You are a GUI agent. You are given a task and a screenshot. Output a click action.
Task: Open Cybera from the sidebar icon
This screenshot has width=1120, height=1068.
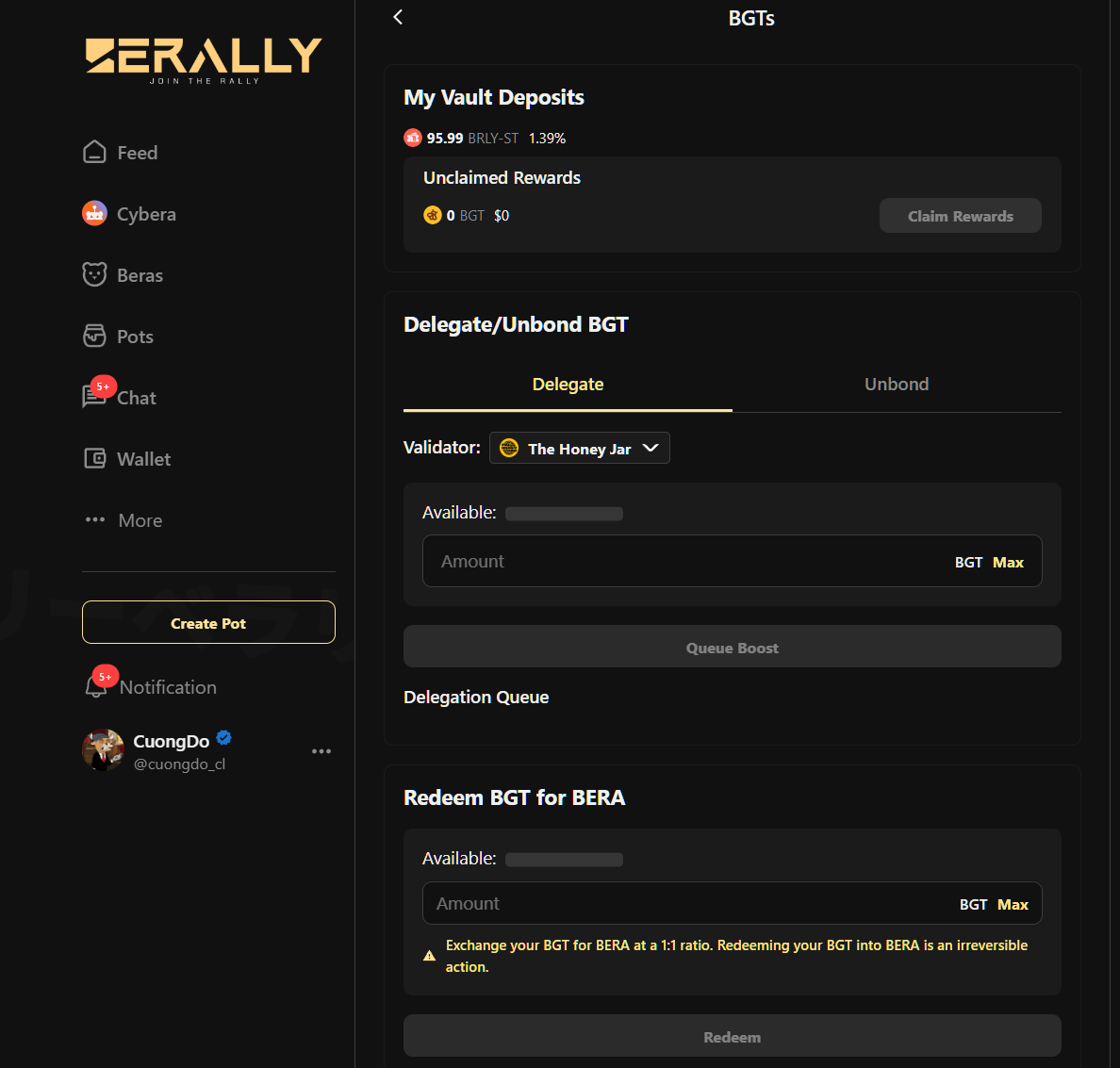tap(94, 214)
